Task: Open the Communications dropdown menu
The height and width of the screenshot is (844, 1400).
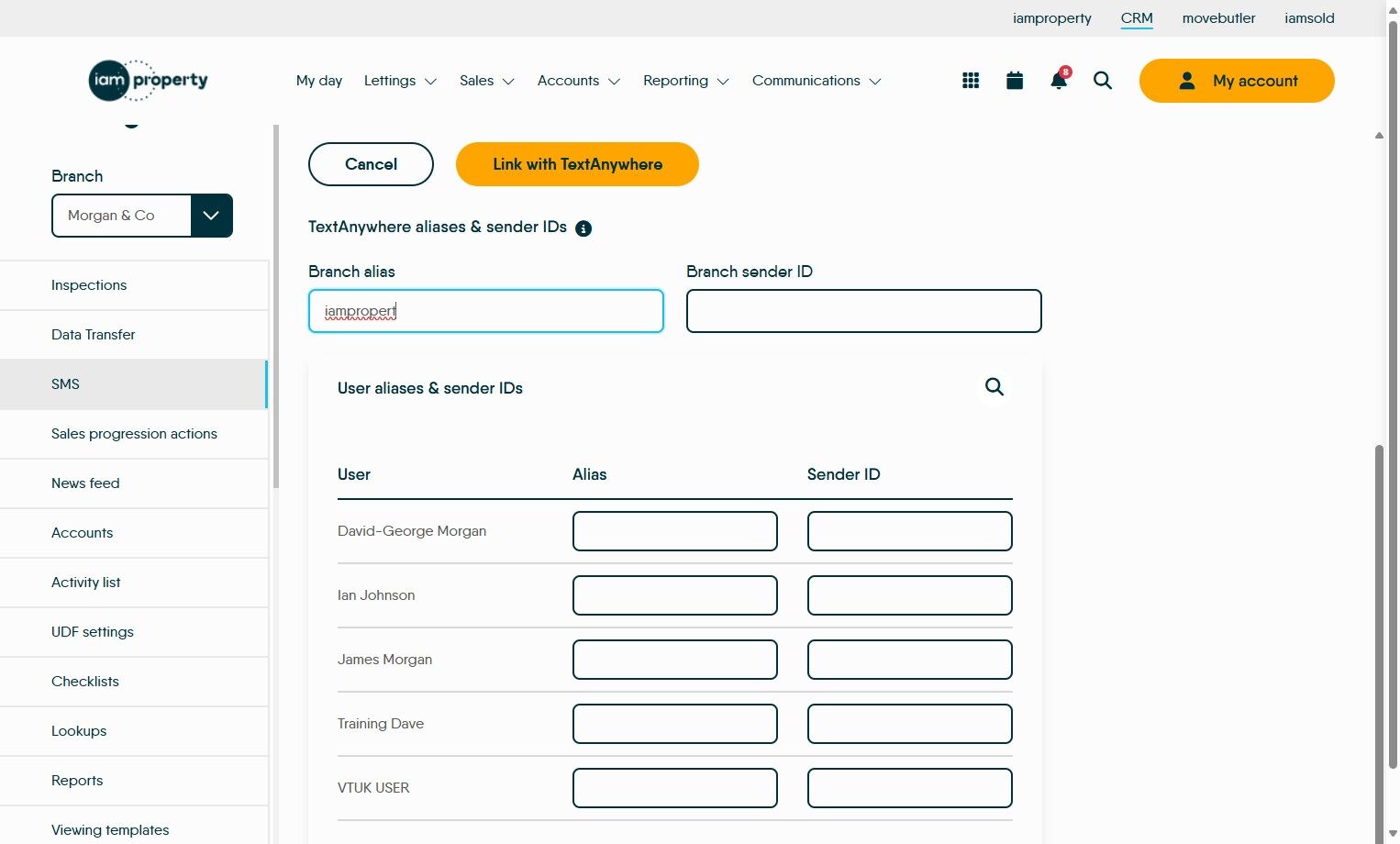Action: coord(816,81)
